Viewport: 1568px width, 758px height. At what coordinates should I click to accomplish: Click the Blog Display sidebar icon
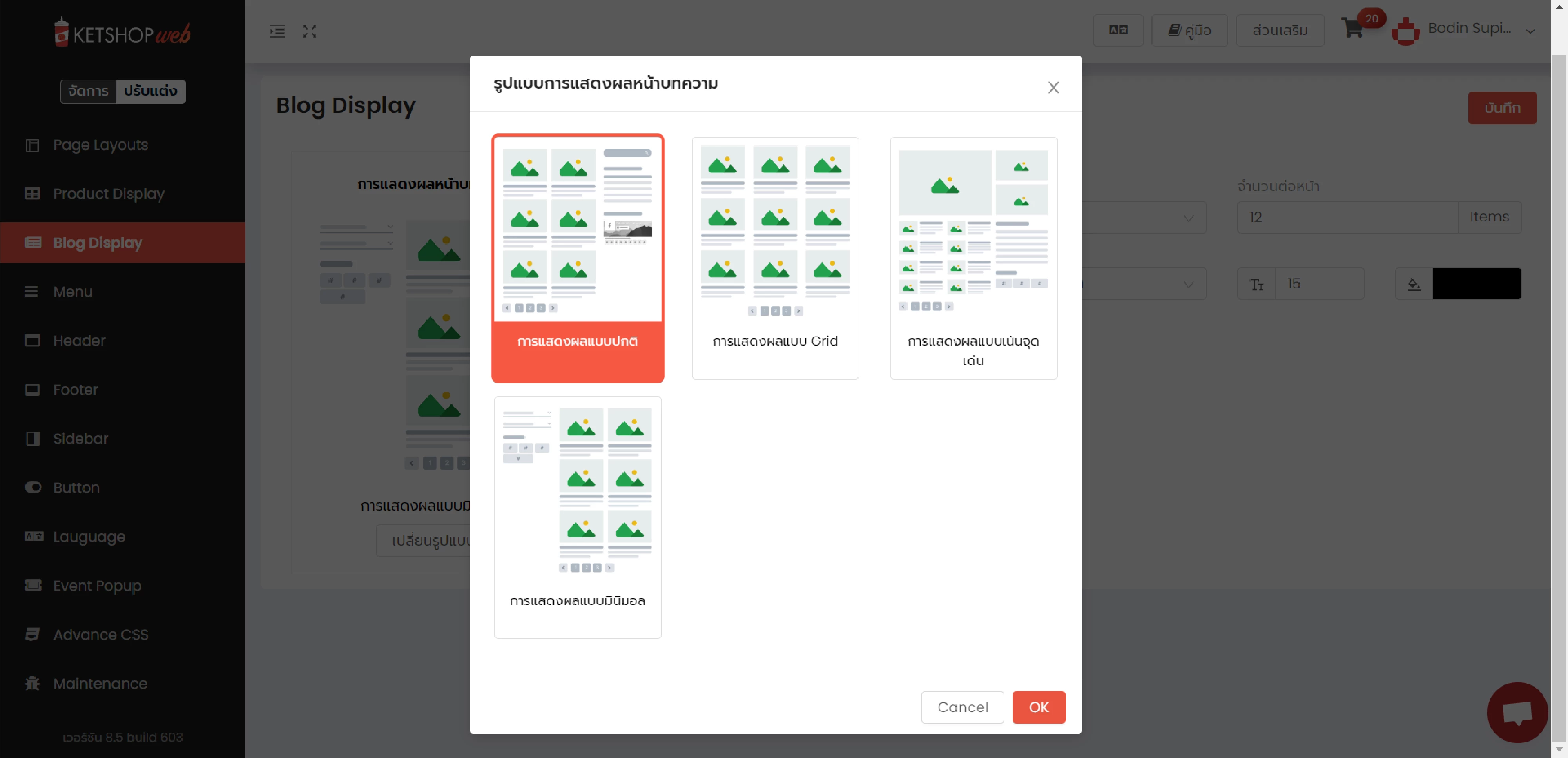32,242
